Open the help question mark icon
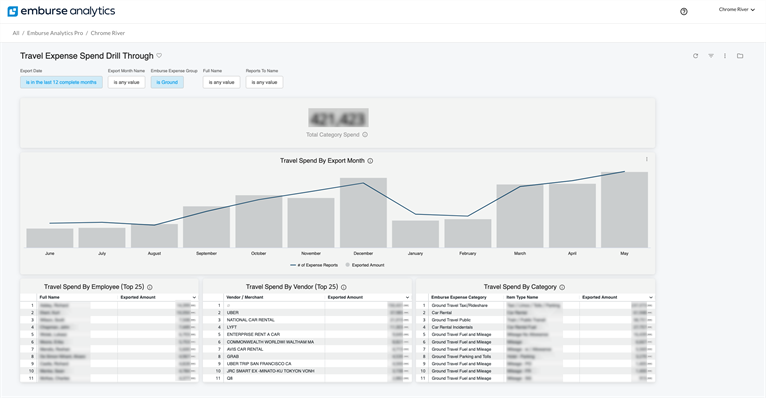766x398 pixels. (683, 12)
